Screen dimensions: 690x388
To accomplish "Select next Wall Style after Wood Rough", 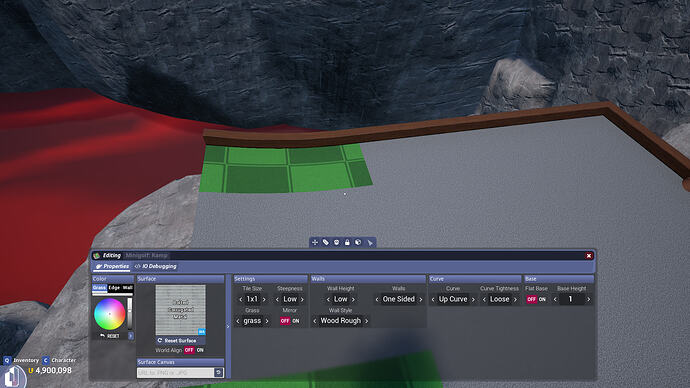I will [366, 321].
